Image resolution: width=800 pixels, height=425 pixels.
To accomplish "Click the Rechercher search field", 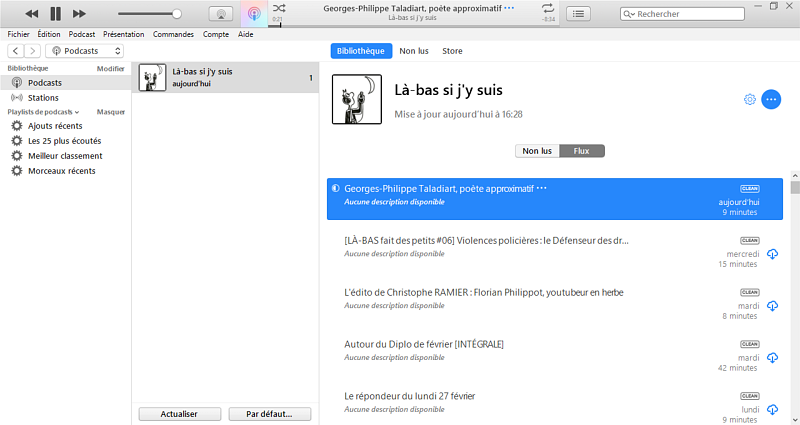I will tap(682, 14).
